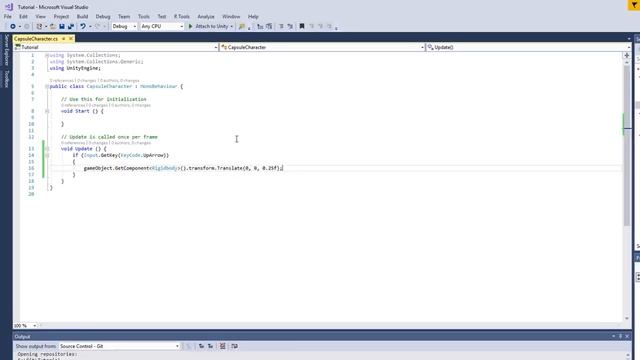The image size is (640, 360).
Task: Click the notifications flag icon at top right
Action: (x=634, y=5)
